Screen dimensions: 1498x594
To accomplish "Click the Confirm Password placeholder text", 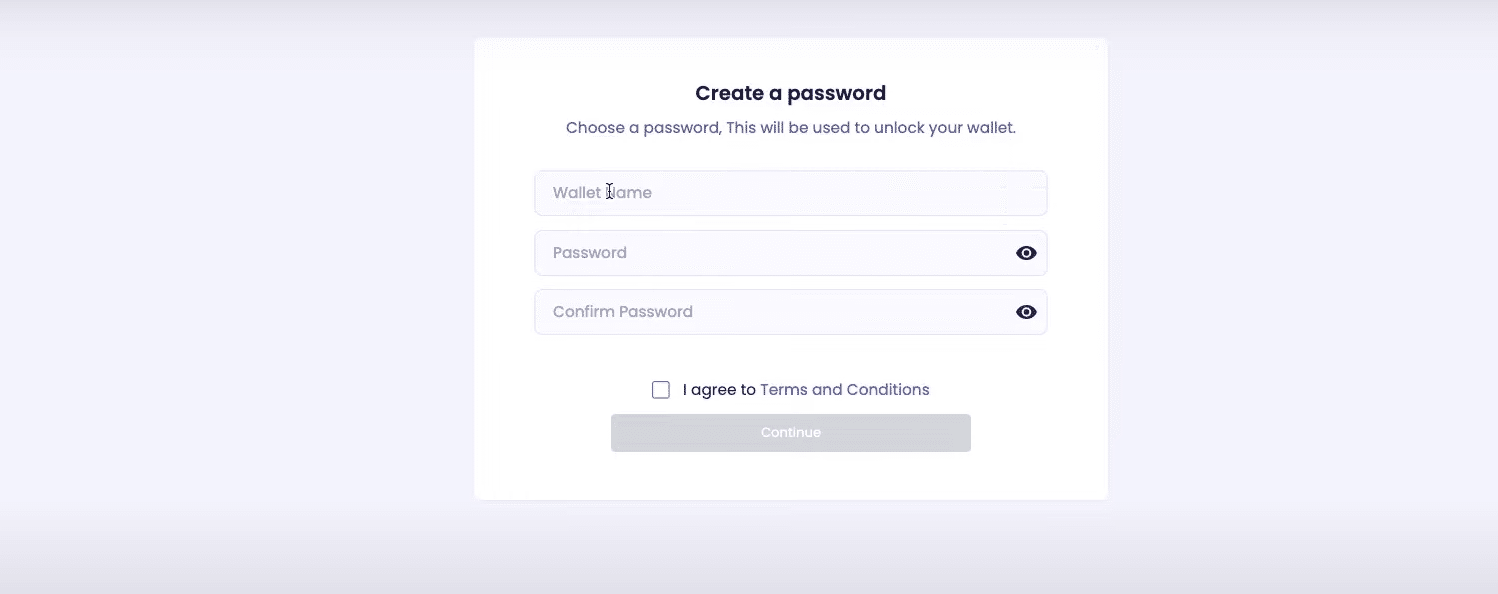I will point(622,312).
